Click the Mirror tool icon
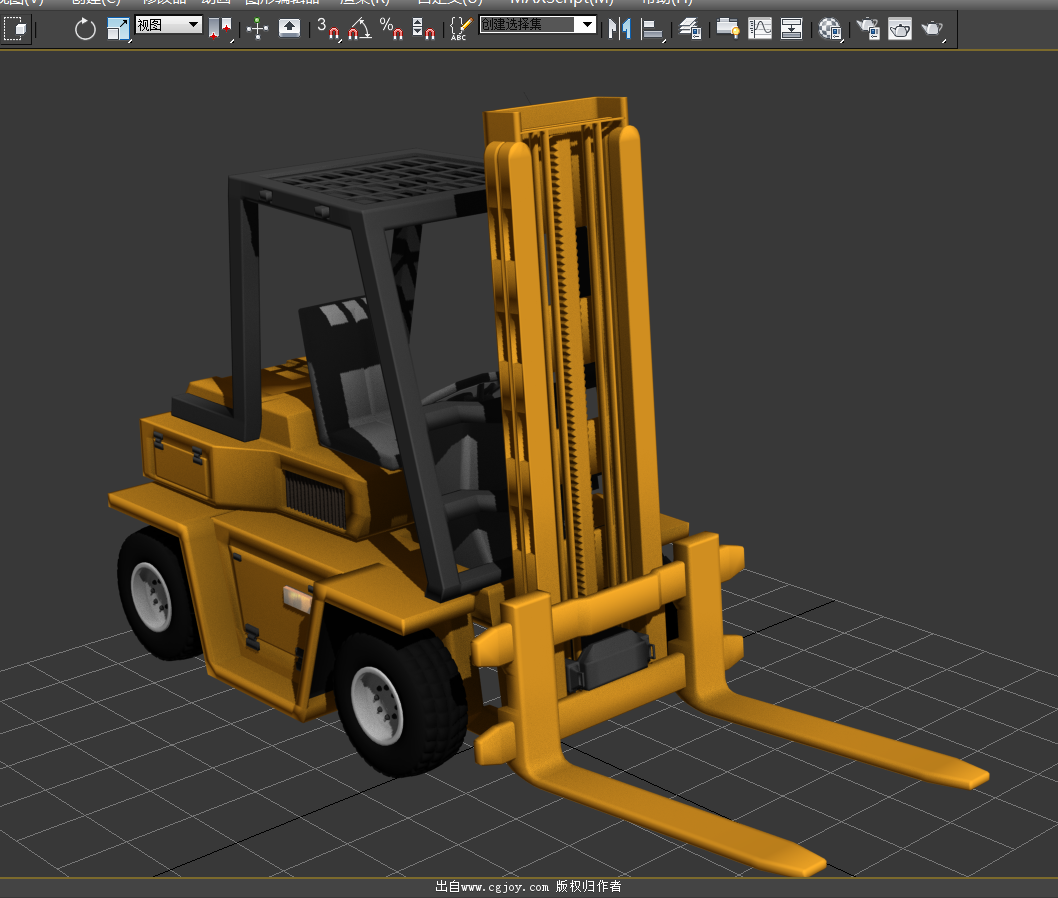This screenshot has height=898, width=1058. 620,28
